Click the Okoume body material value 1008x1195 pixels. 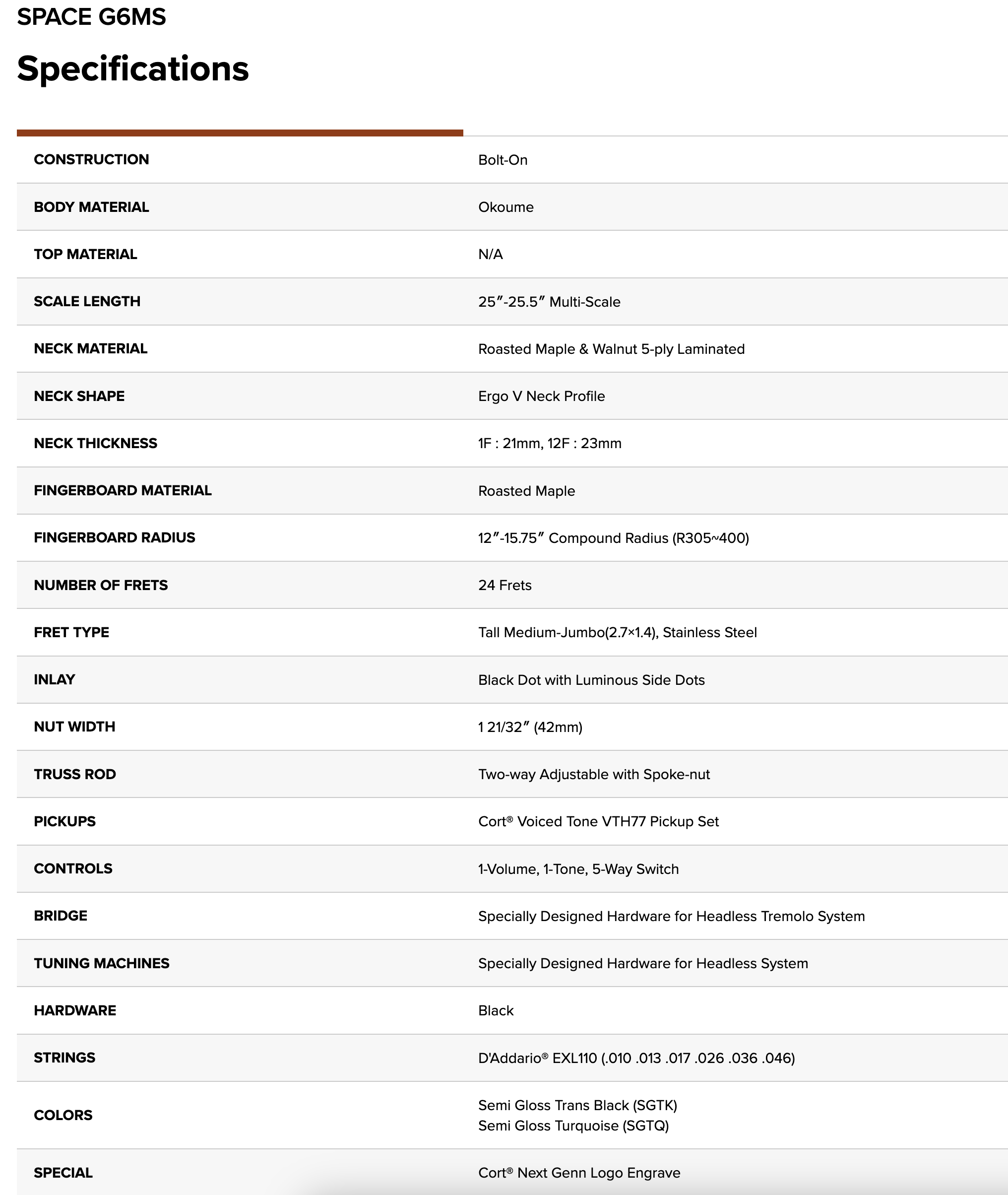pos(505,207)
